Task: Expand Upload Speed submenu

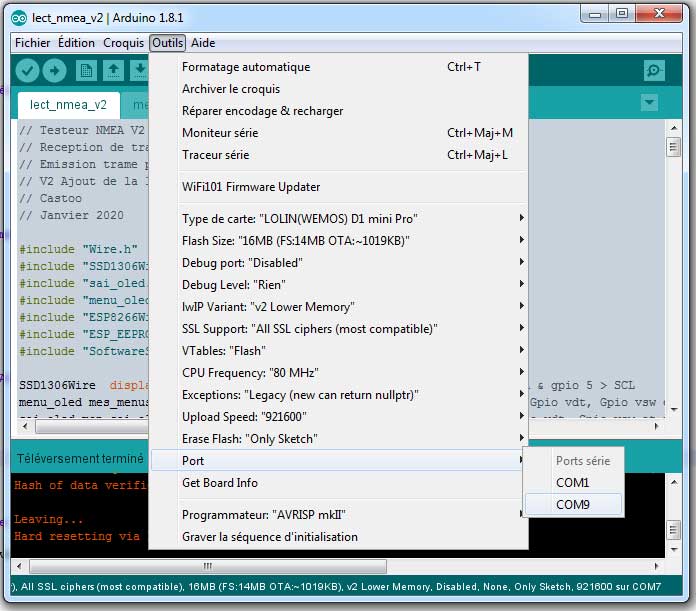Action: click(x=338, y=417)
